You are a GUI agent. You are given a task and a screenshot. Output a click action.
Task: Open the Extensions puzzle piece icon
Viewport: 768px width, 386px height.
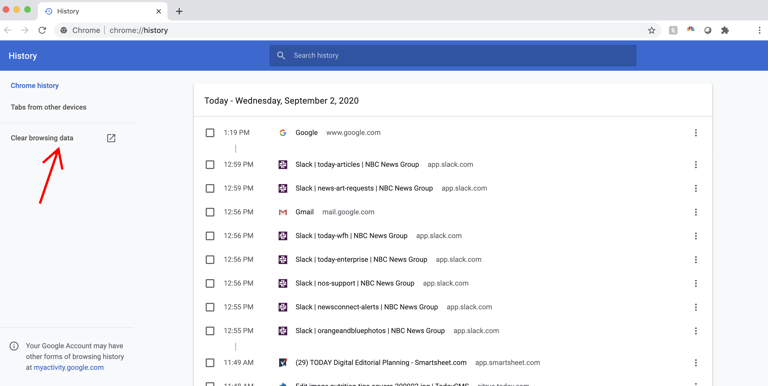[x=725, y=30]
